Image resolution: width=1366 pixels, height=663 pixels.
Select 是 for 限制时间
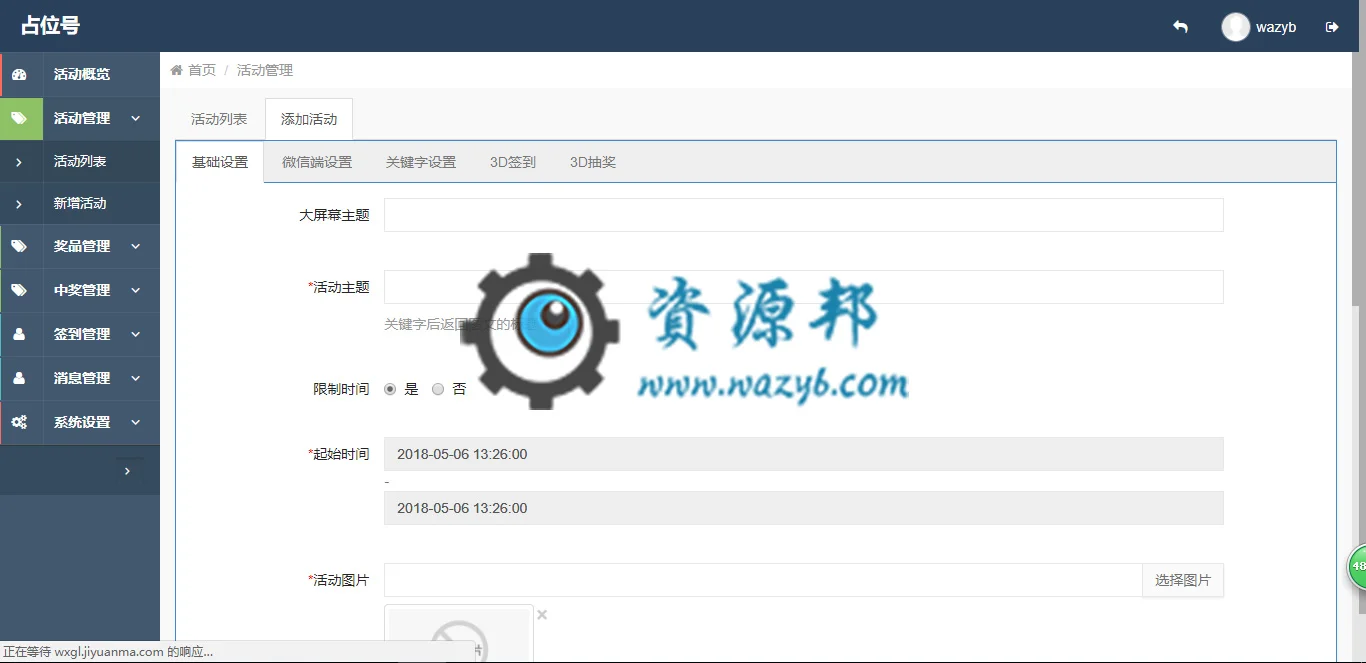coord(390,389)
